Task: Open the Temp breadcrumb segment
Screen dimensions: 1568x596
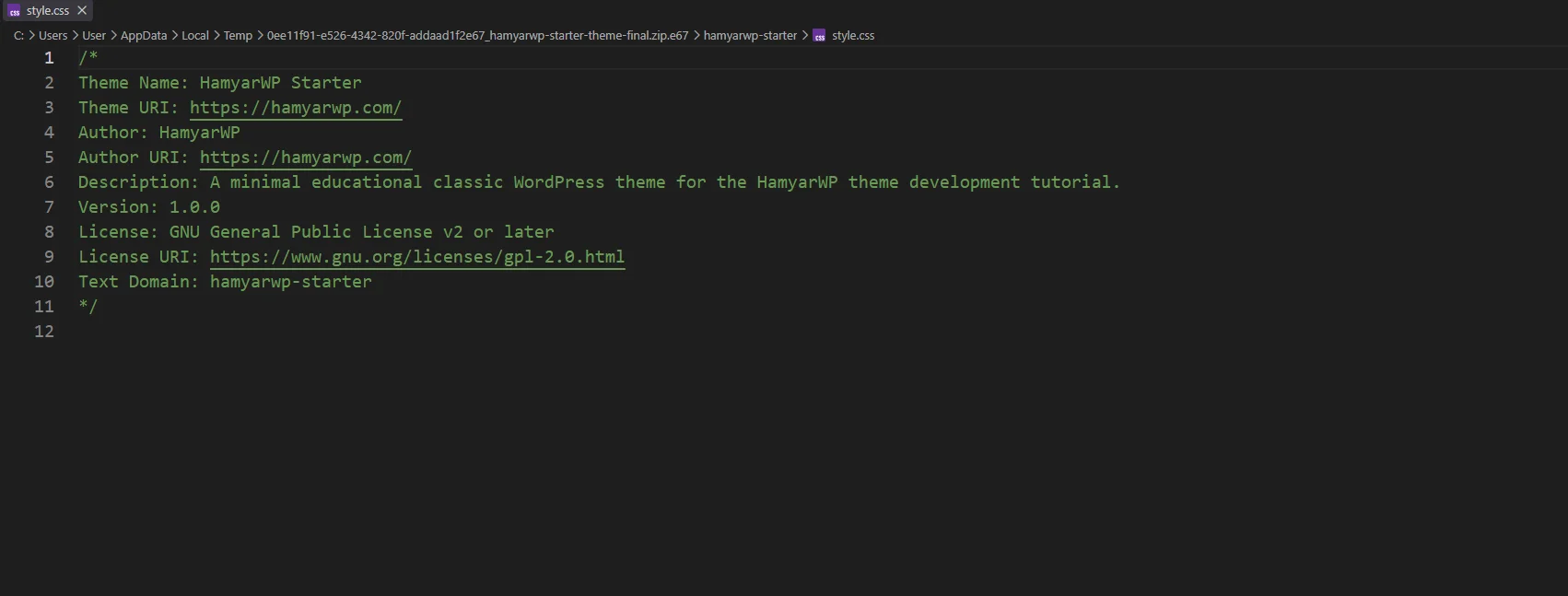Action: coord(238,35)
